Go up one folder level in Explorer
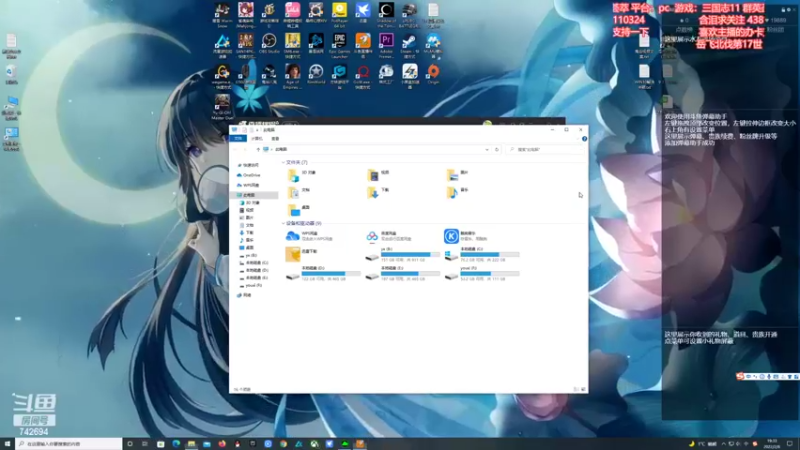This screenshot has height=450, width=800. [258, 149]
